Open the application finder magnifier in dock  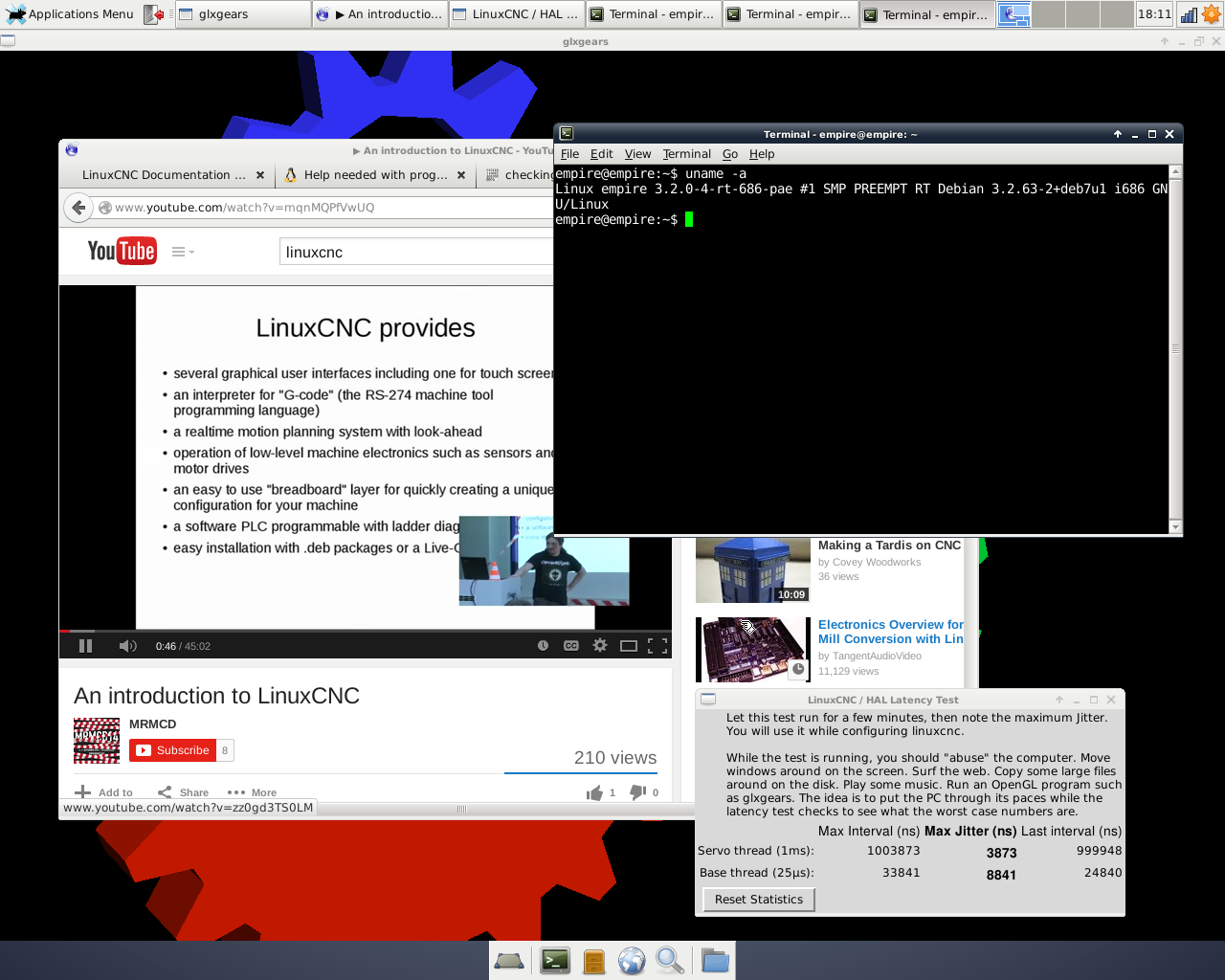pos(670,961)
